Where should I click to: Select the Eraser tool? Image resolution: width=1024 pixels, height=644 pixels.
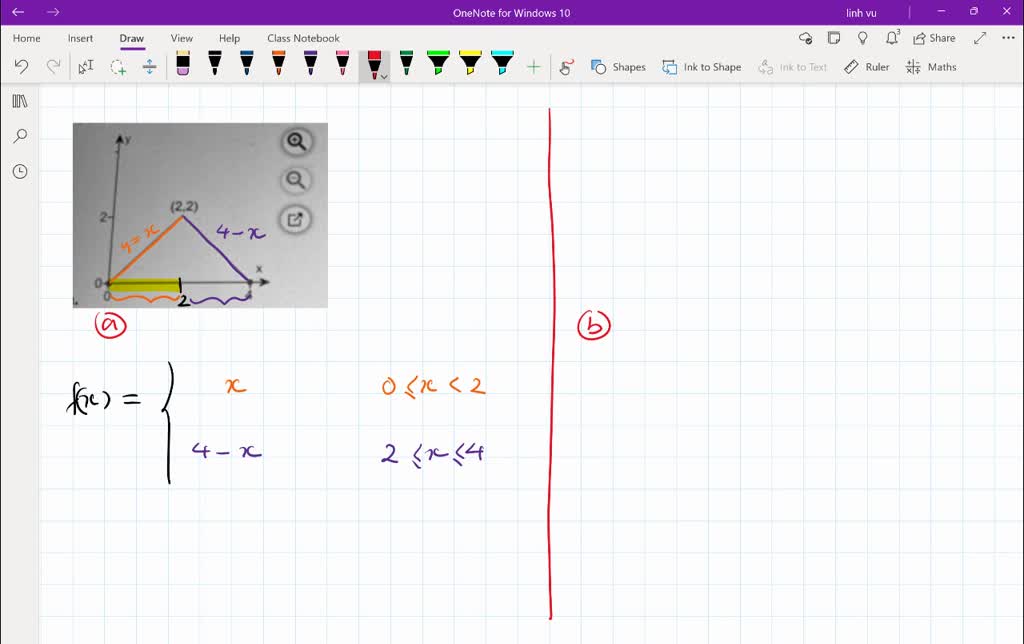182,63
